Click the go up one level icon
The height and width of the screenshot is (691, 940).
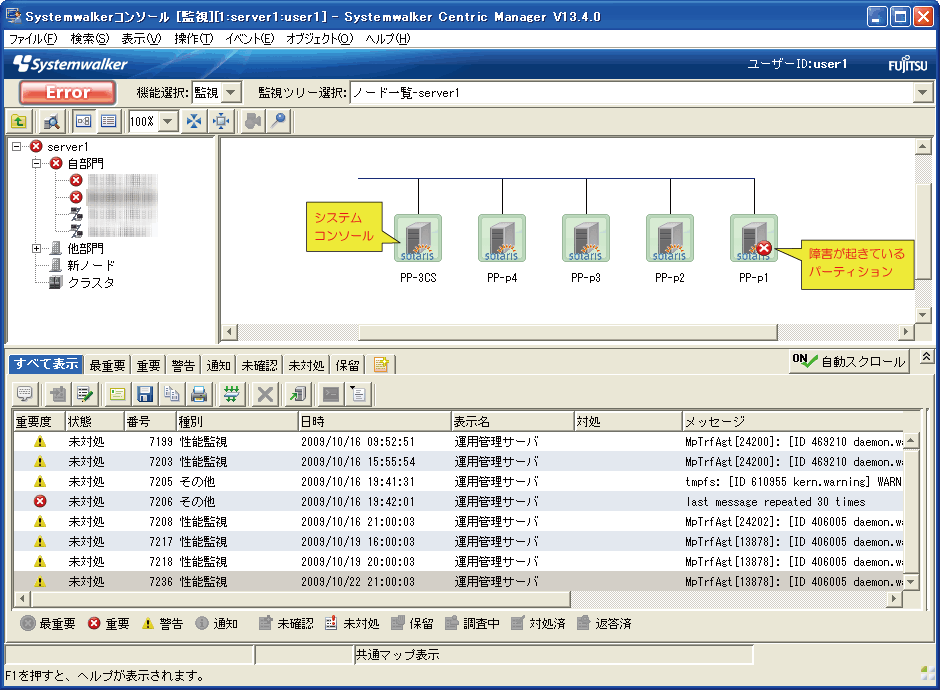[19, 121]
